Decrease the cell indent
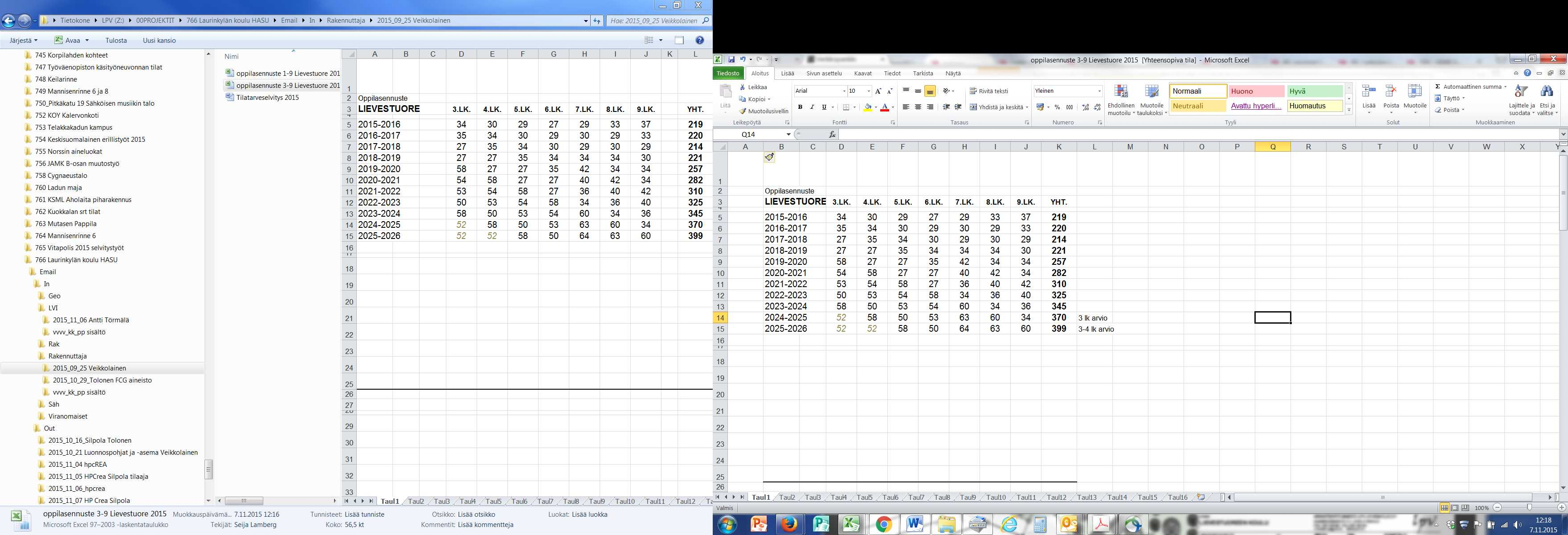 946,107
